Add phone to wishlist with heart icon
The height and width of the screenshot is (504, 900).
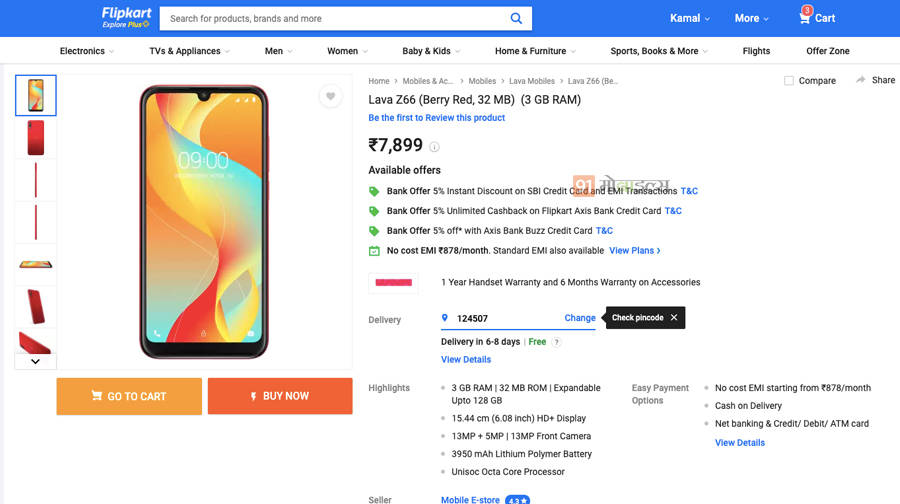click(331, 96)
